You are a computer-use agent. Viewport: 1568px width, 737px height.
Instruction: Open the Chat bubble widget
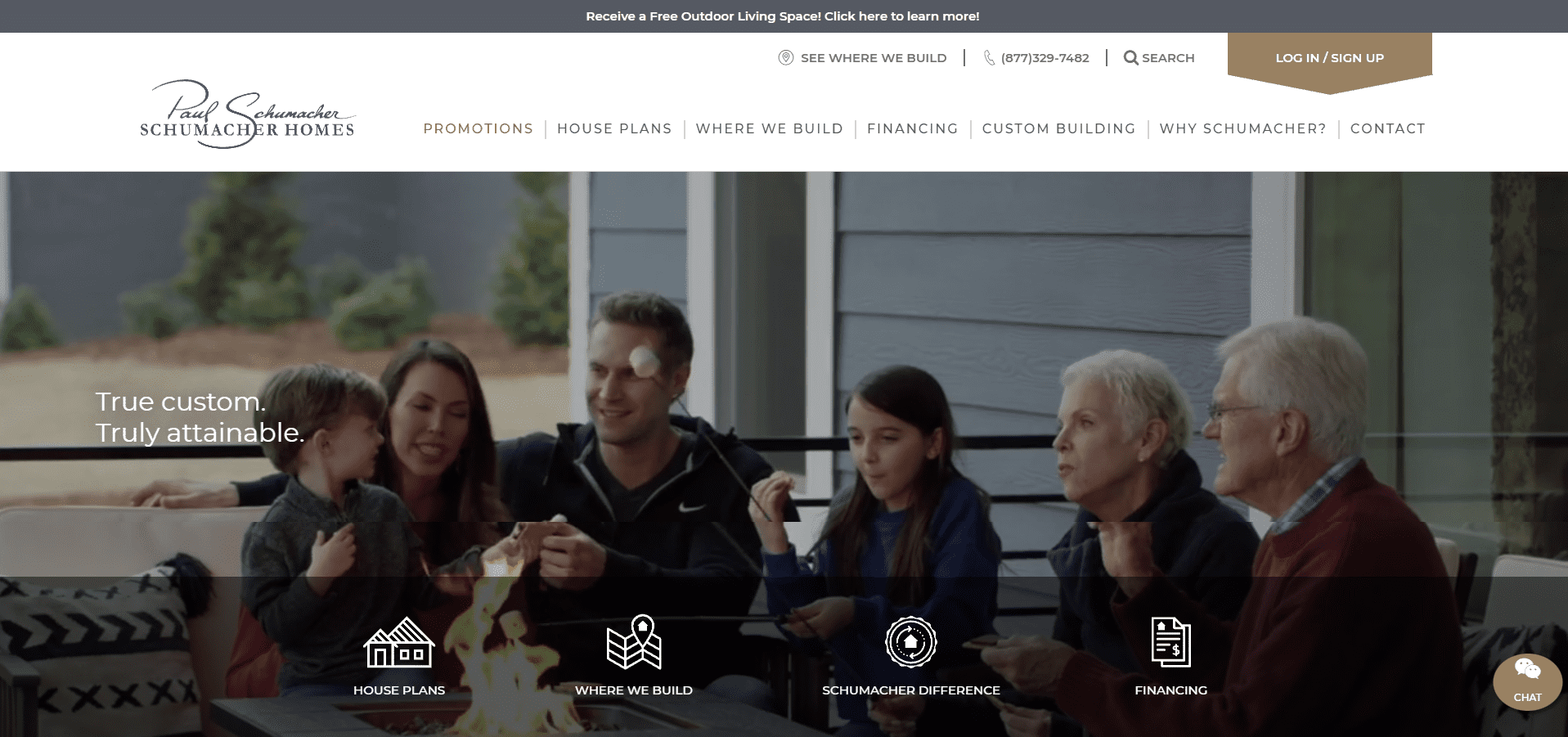[x=1527, y=681]
